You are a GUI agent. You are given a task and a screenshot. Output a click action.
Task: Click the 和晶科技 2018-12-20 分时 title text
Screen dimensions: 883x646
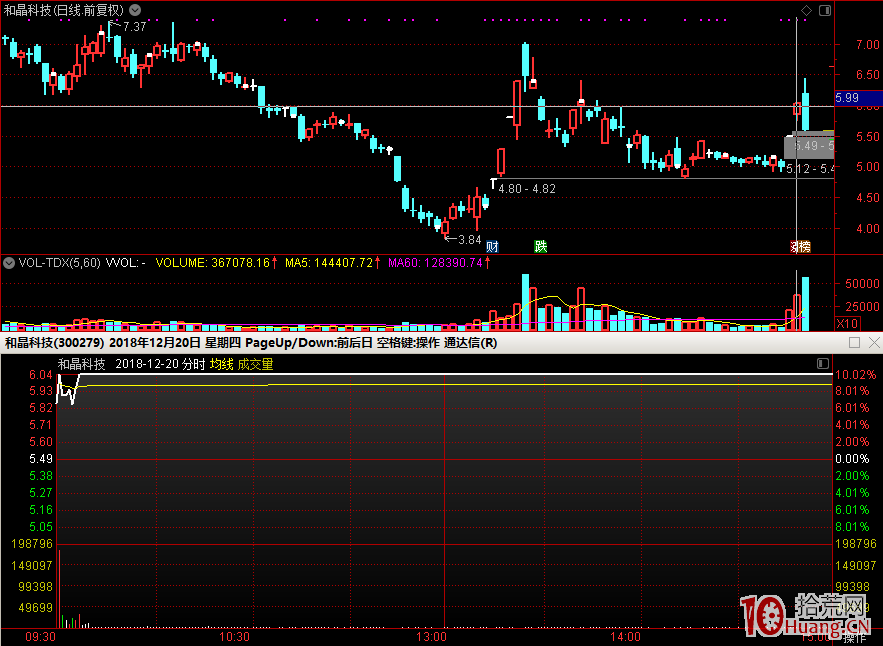[x=132, y=364]
